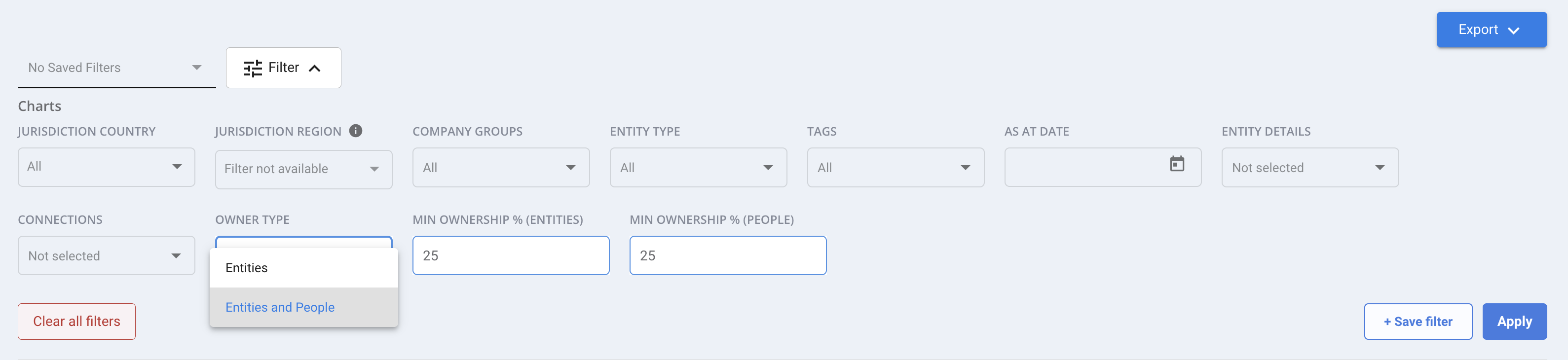Open the No Saved Filters dropdown
The width and height of the screenshot is (1568, 360).
click(x=116, y=68)
